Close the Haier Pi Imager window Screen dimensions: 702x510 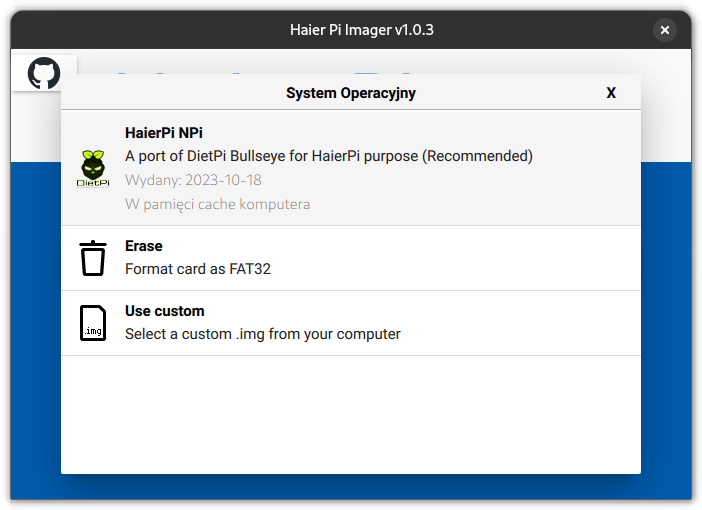tap(665, 30)
